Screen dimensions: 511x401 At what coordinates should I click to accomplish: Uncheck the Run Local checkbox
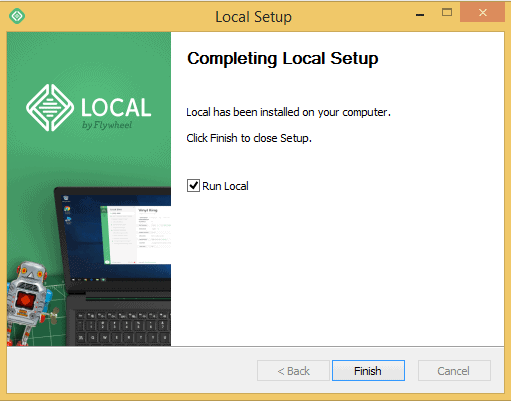point(193,186)
